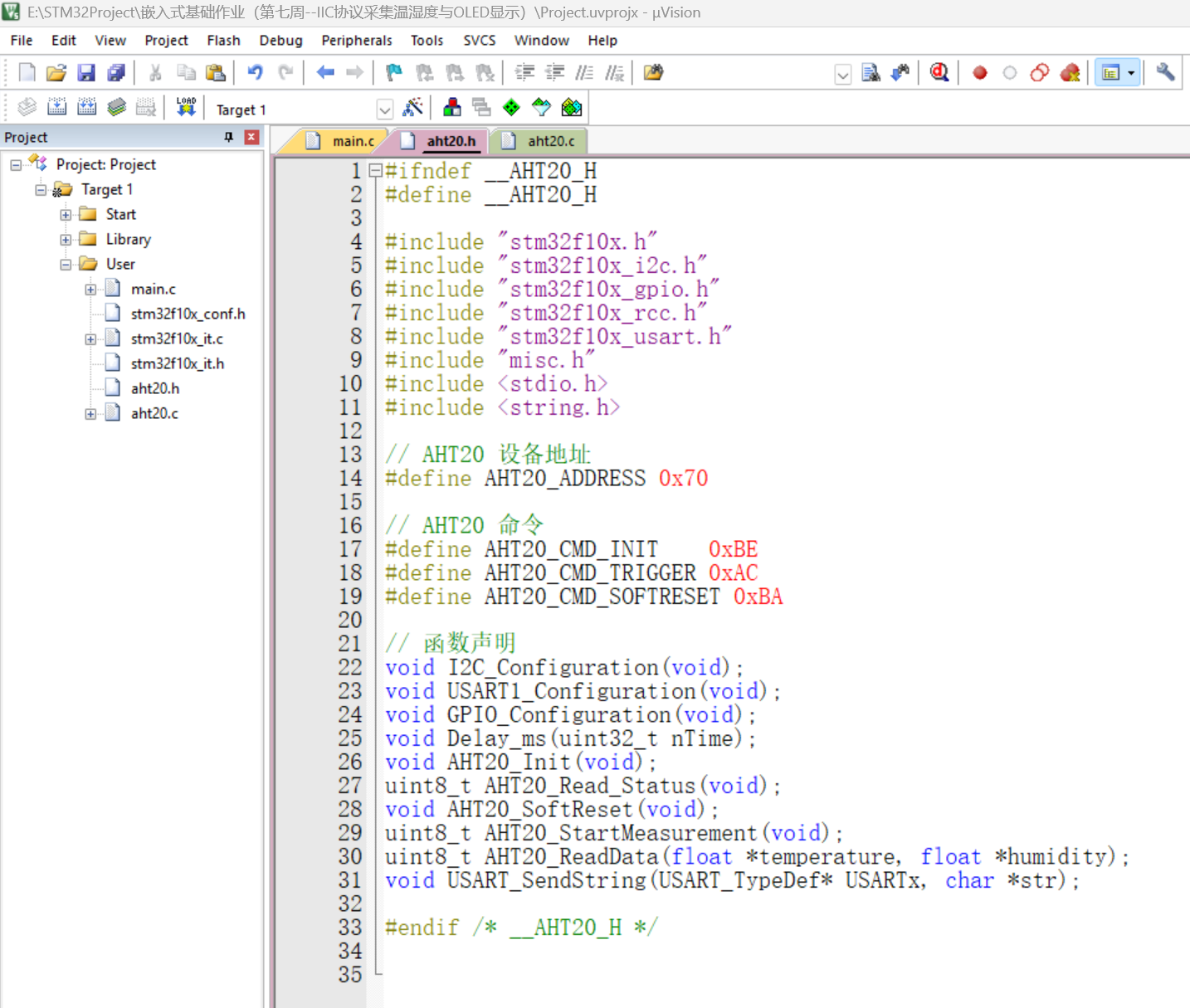Close the Project panel

[x=252, y=137]
